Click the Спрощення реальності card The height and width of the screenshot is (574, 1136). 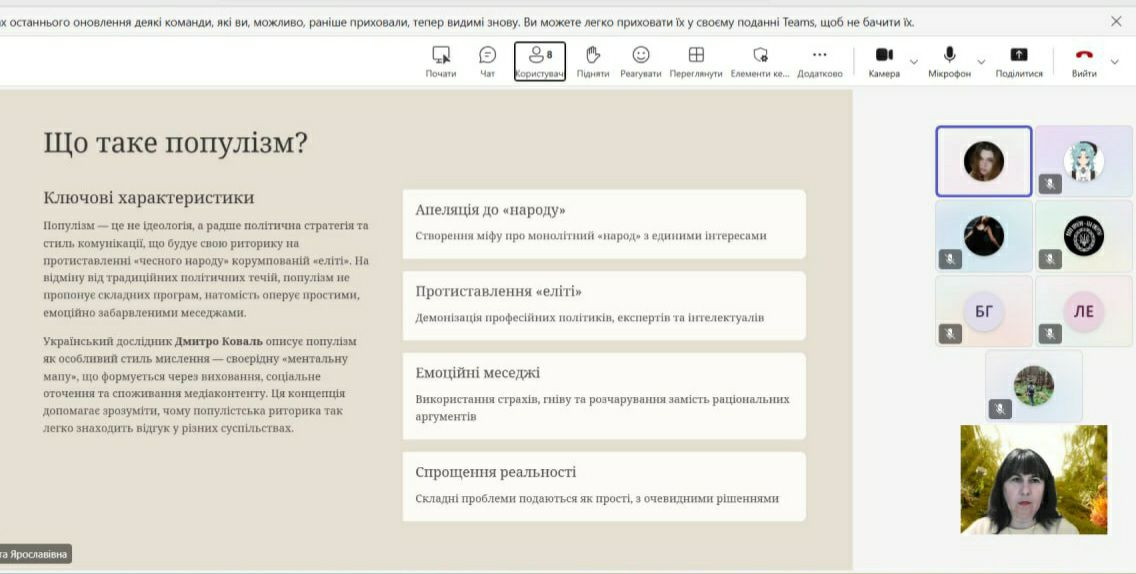click(x=604, y=486)
